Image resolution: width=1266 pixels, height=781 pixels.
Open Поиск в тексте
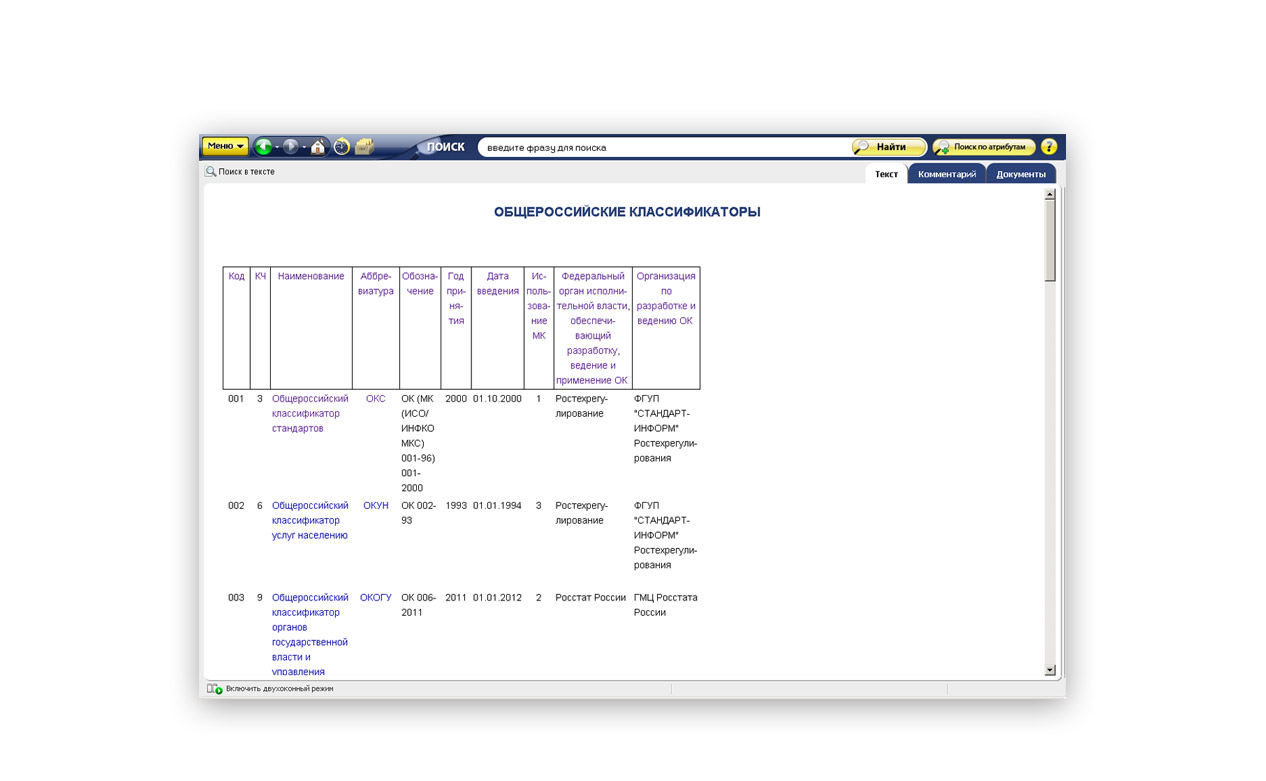pyautogui.click(x=240, y=172)
